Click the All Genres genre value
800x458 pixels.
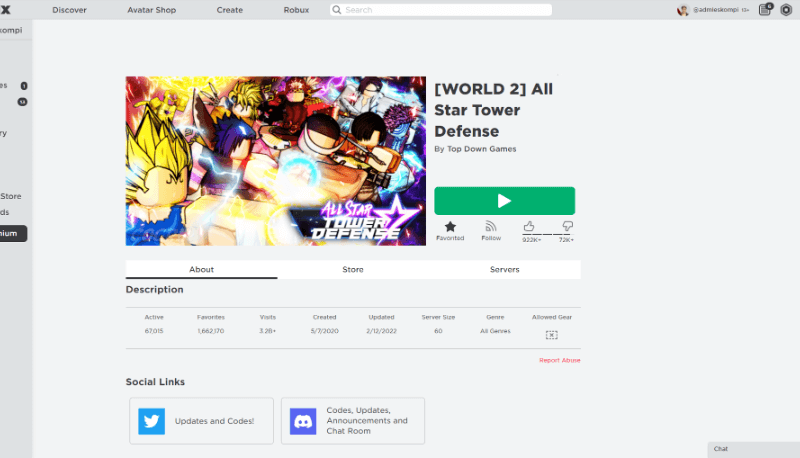[x=495, y=331]
